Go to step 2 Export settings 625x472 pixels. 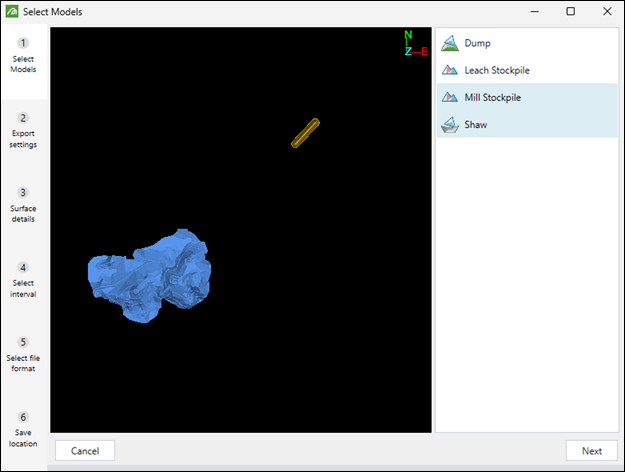click(23, 130)
